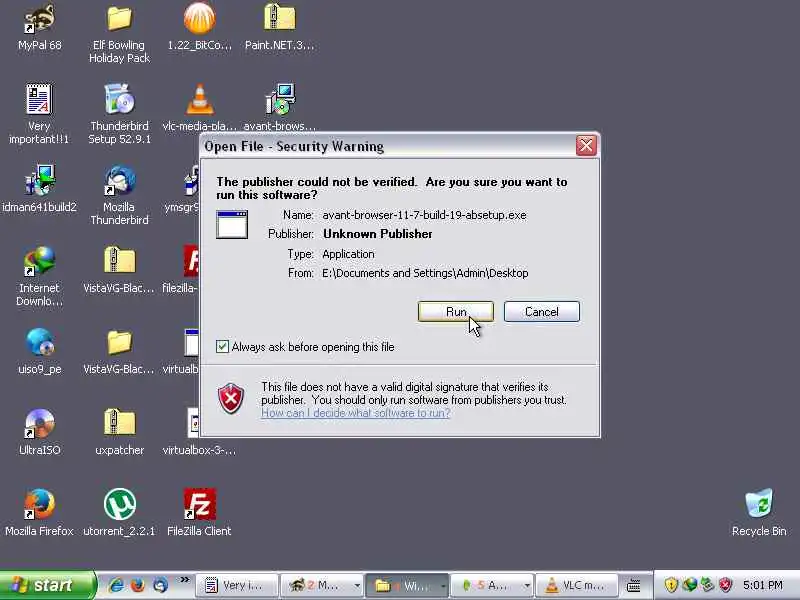Image resolution: width=800 pixels, height=600 pixels.
Task: Click the path E:\Documents and Settings\Admin\Desktop
Action: [x=425, y=273]
